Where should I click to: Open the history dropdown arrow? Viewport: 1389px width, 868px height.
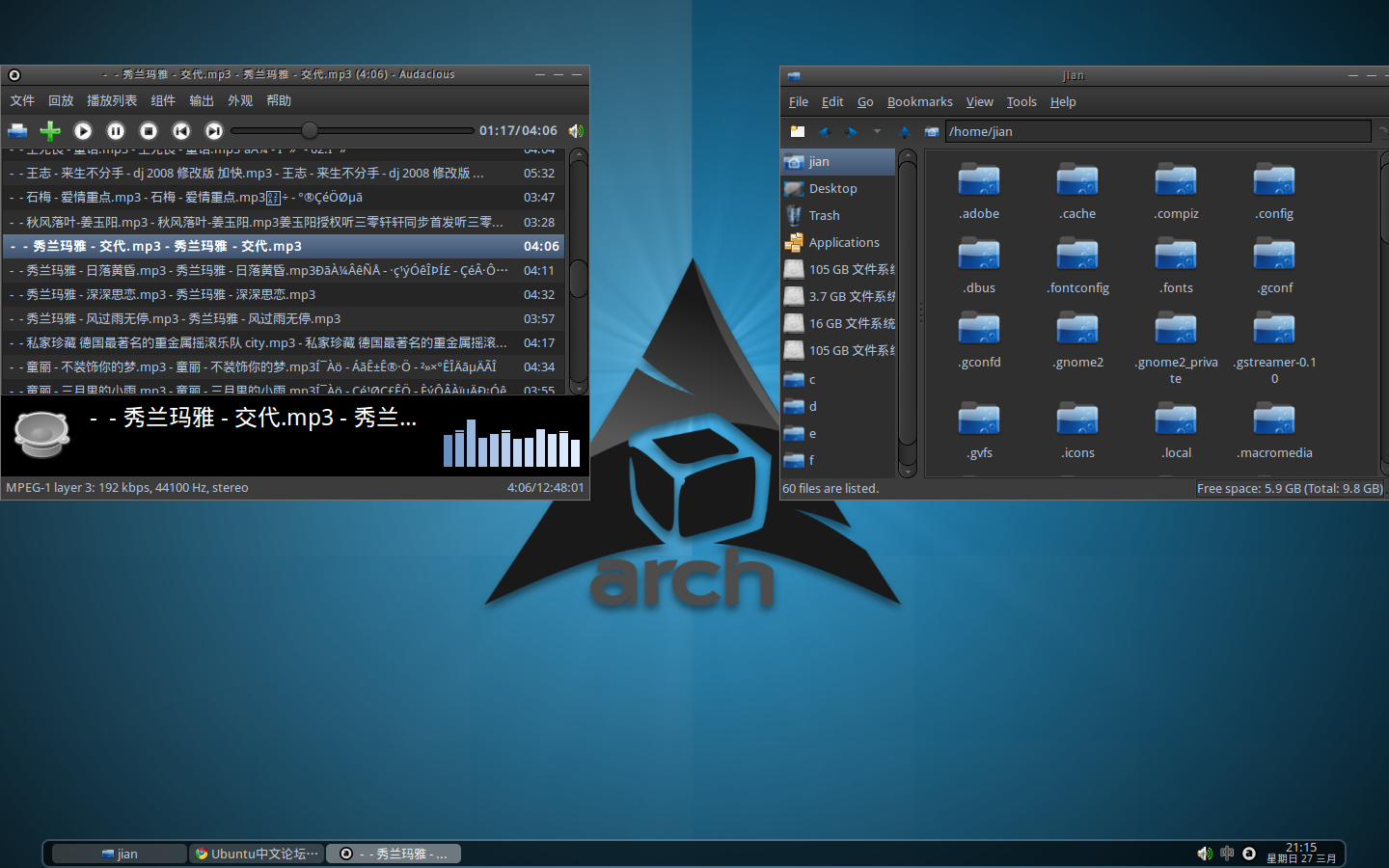[877, 131]
